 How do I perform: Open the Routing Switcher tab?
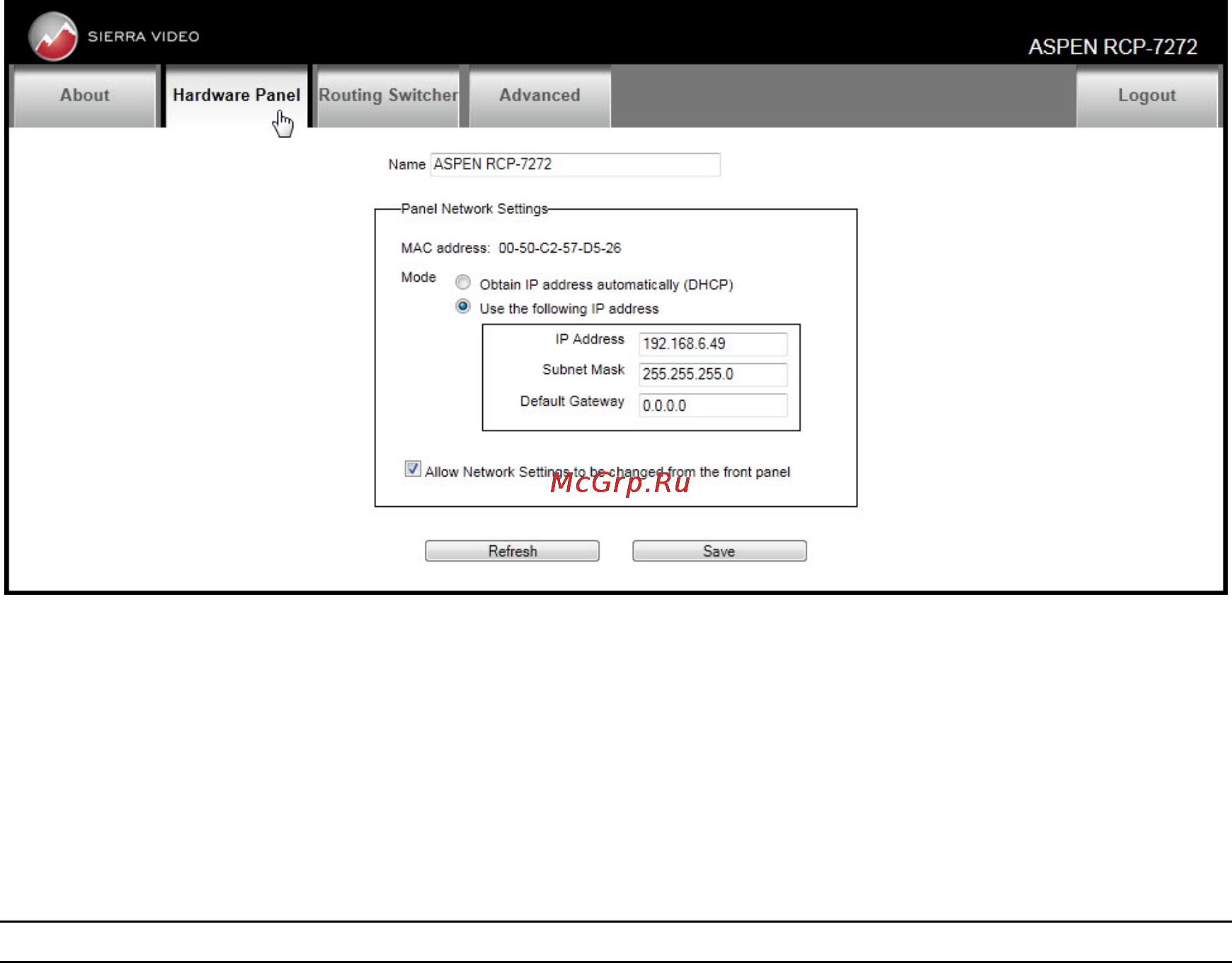[x=388, y=96]
